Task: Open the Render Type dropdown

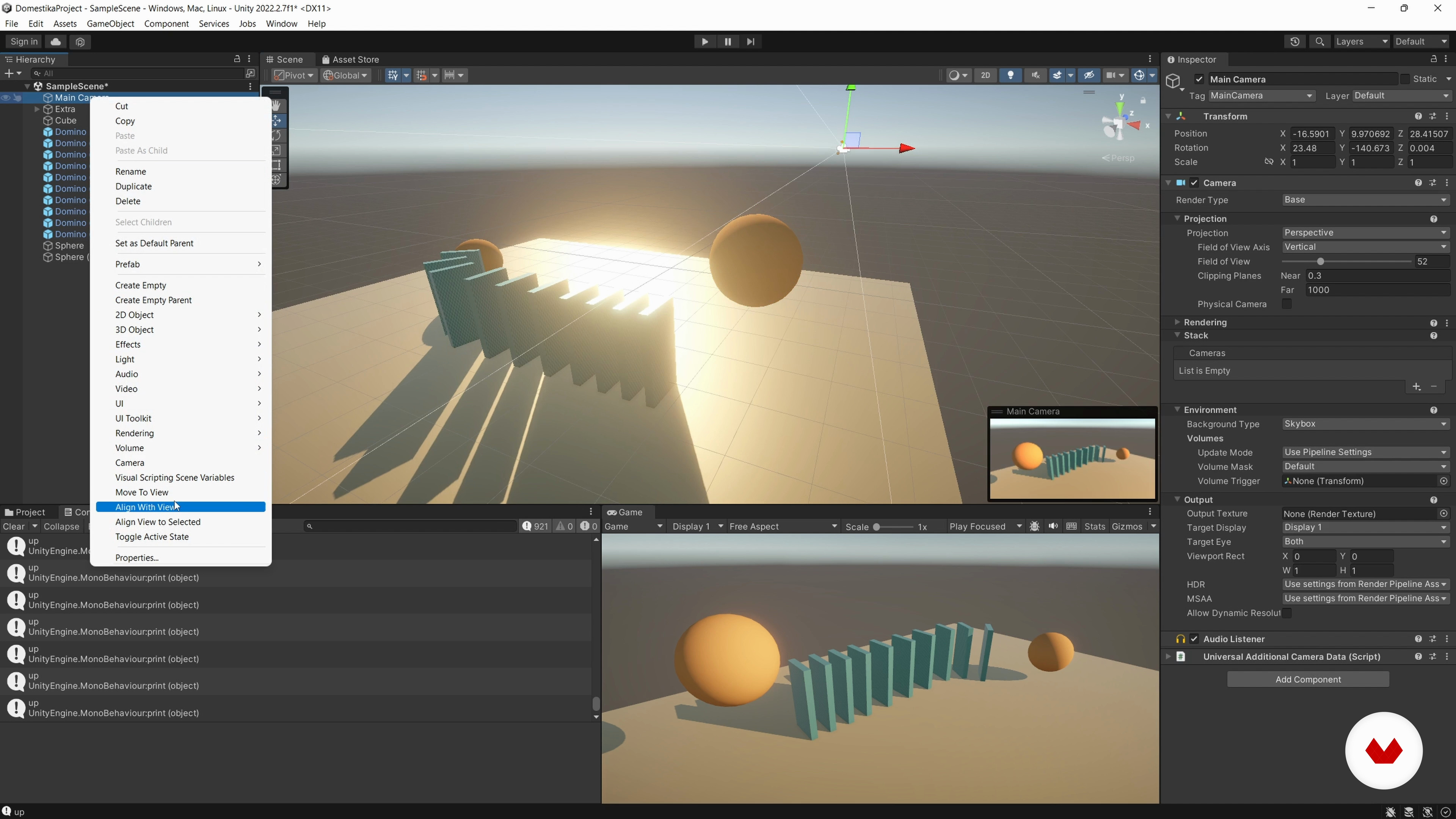Action: tap(1365, 199)
